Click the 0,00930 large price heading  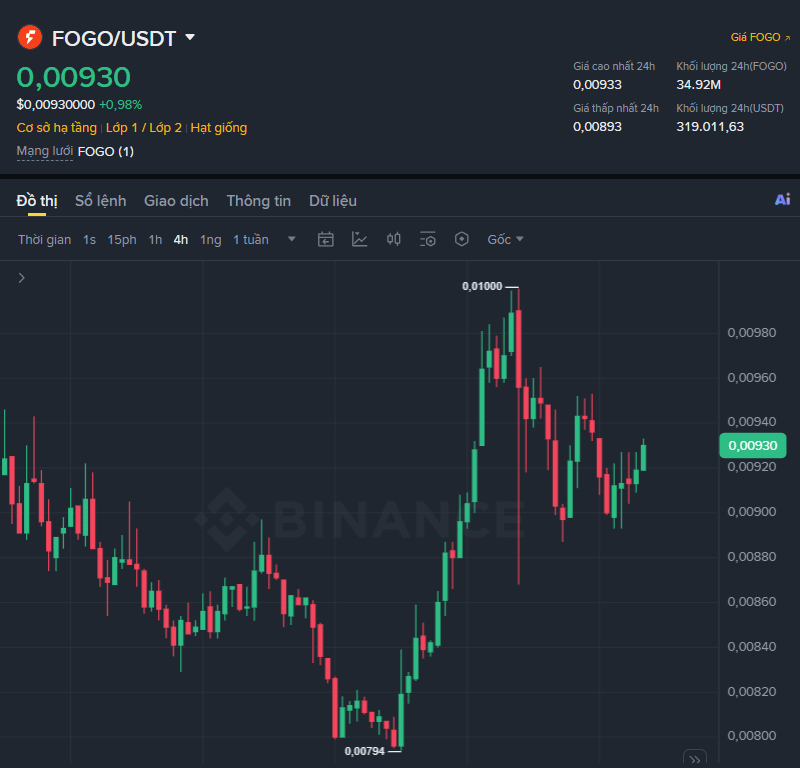(x=73, y=78)
